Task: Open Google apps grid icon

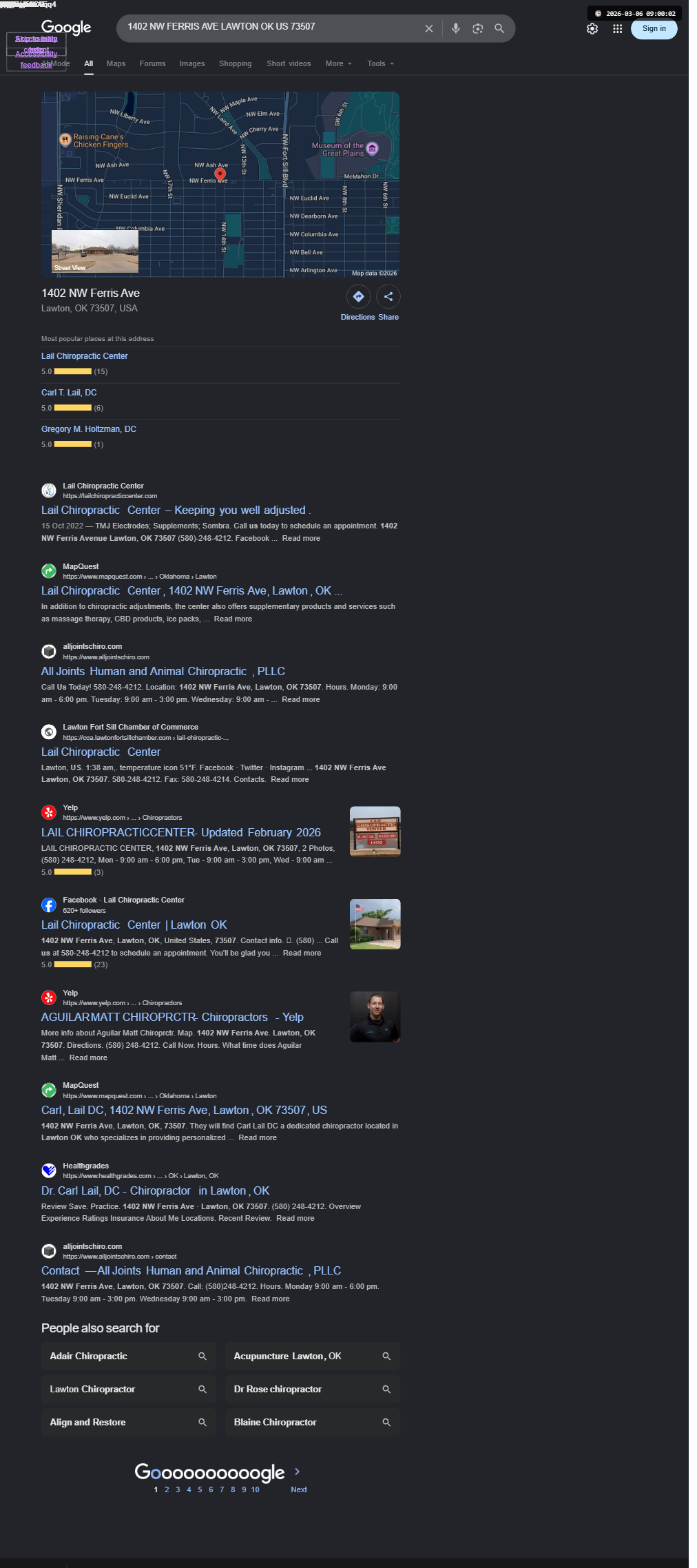Action: 618,29
